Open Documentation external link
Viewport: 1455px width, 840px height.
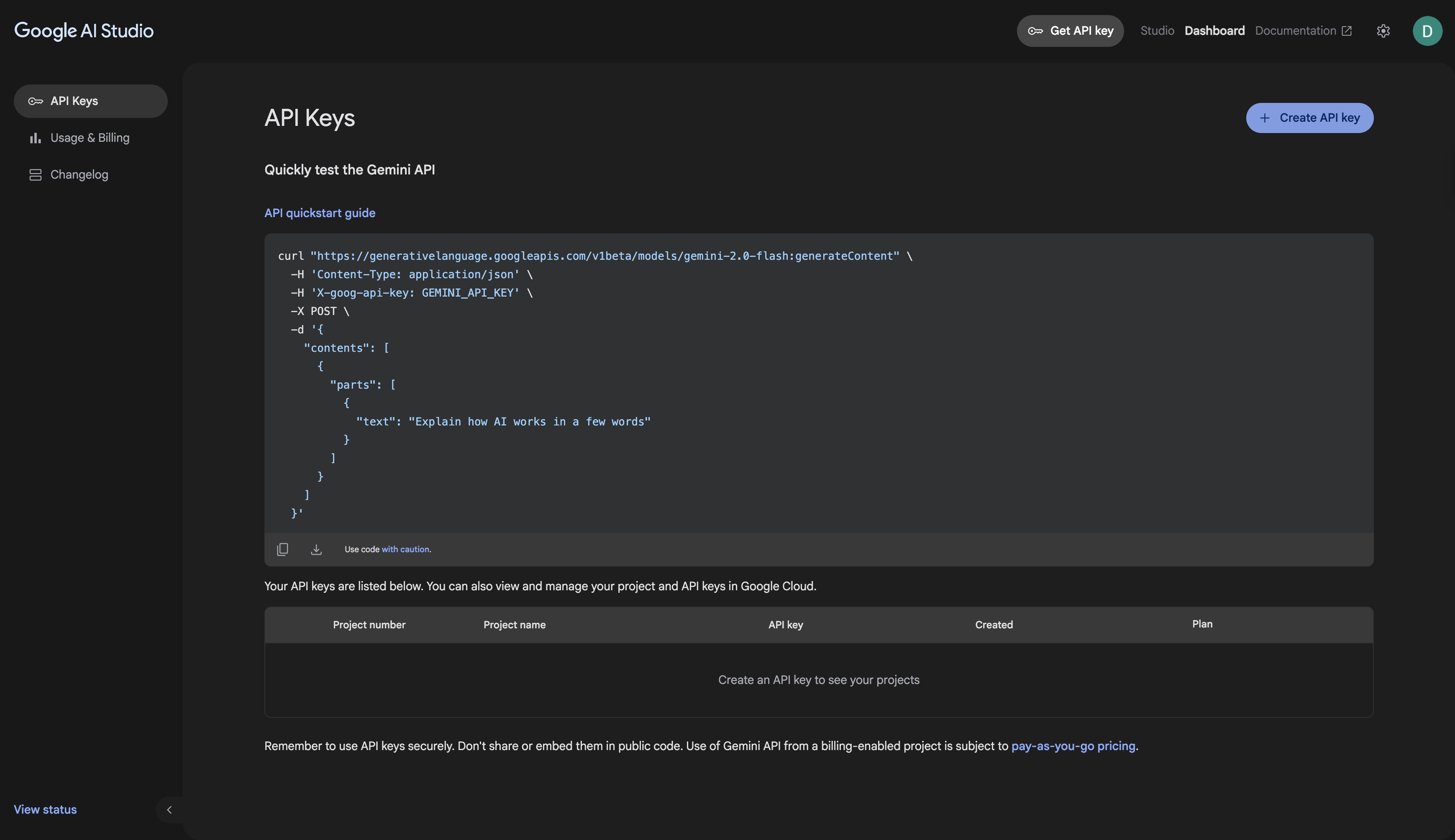pos(1303,31)
